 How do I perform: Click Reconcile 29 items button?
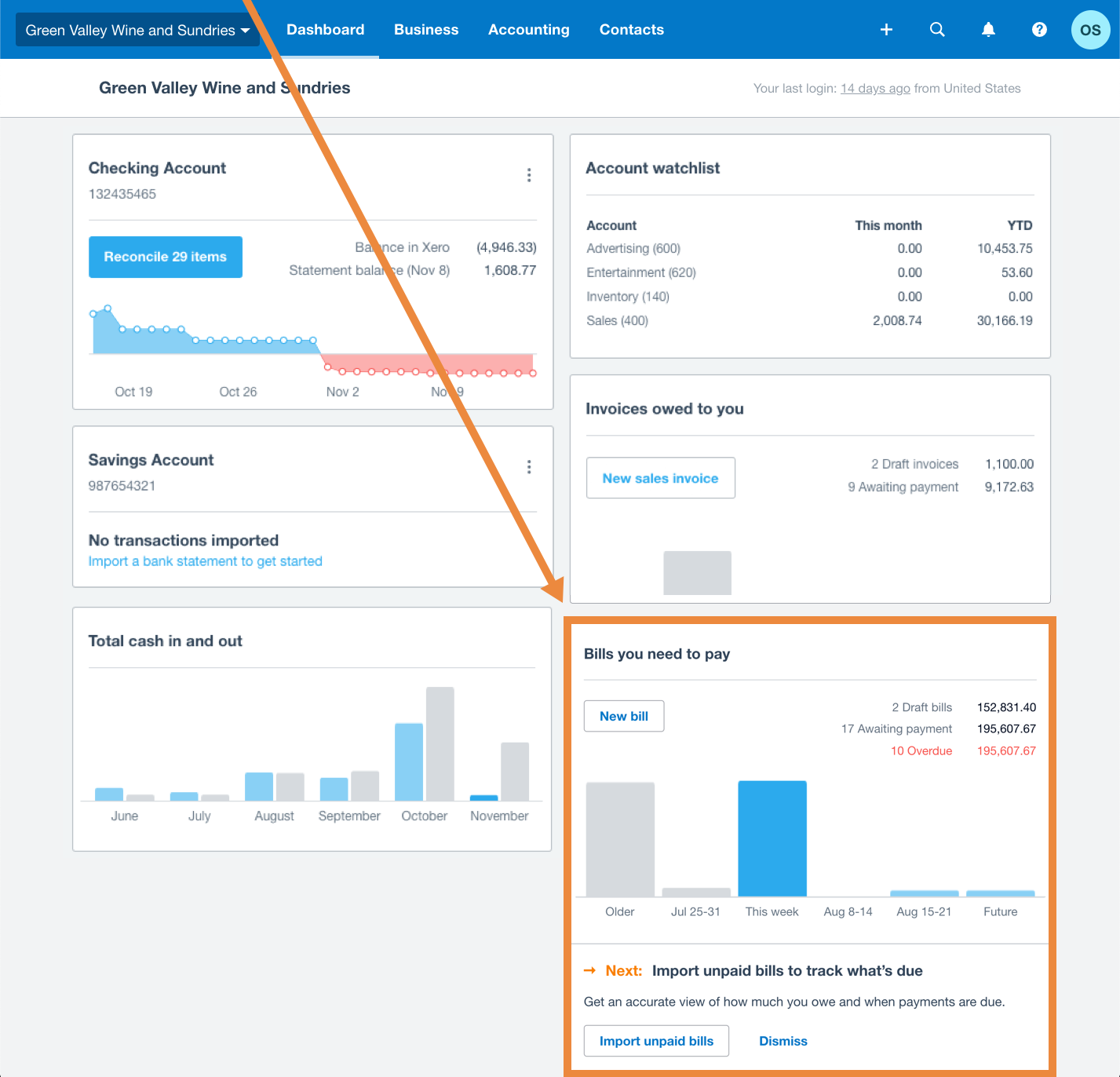coord(166,257)
